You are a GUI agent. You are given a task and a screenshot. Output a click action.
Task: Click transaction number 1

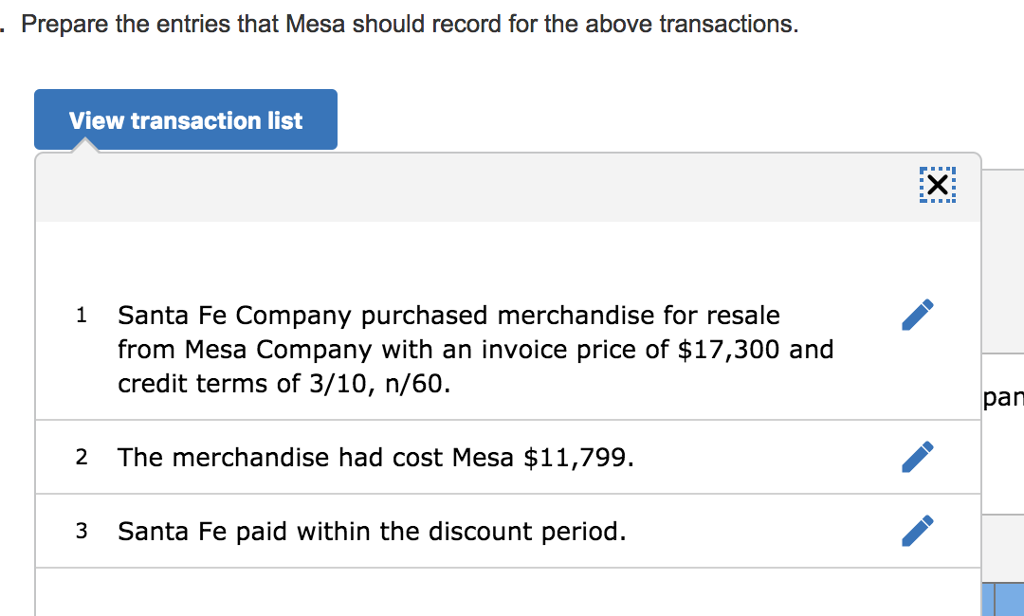(82, 316)
